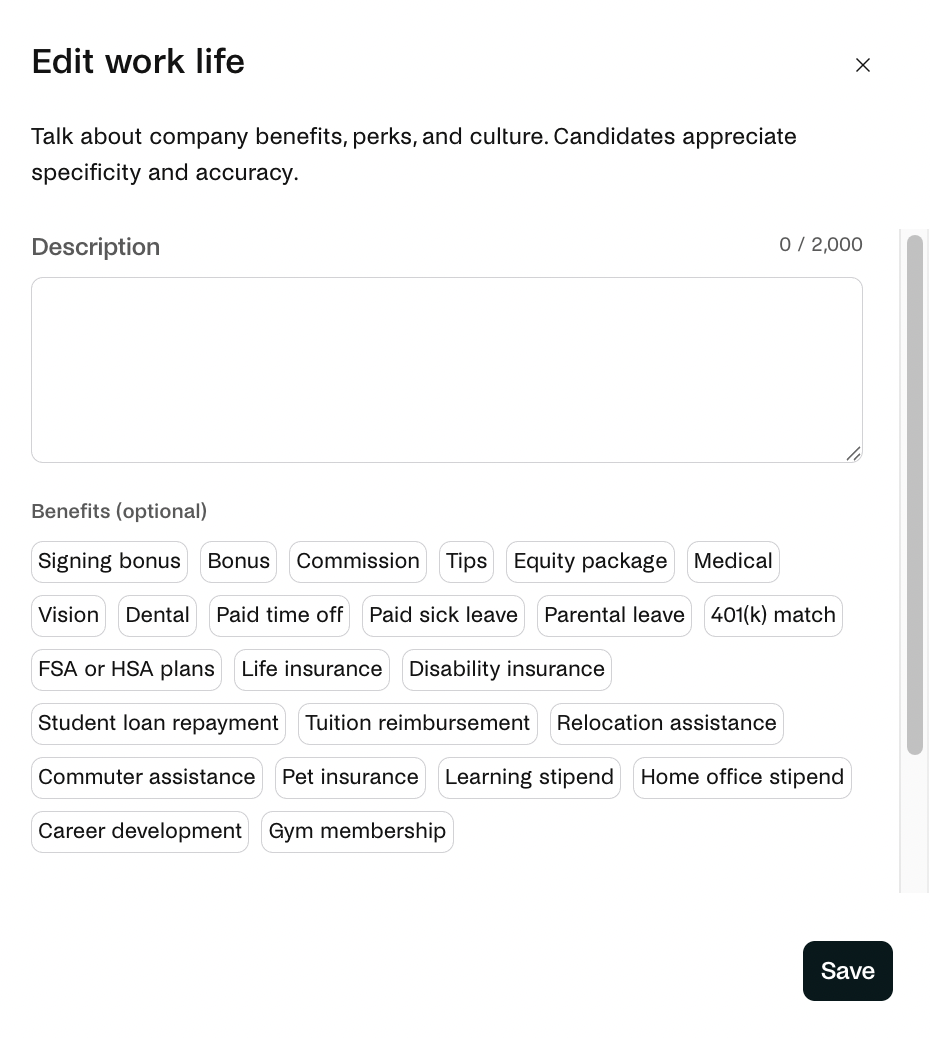Select the Paid time off tag
The image size is (930, 1038).
(279, 616)
